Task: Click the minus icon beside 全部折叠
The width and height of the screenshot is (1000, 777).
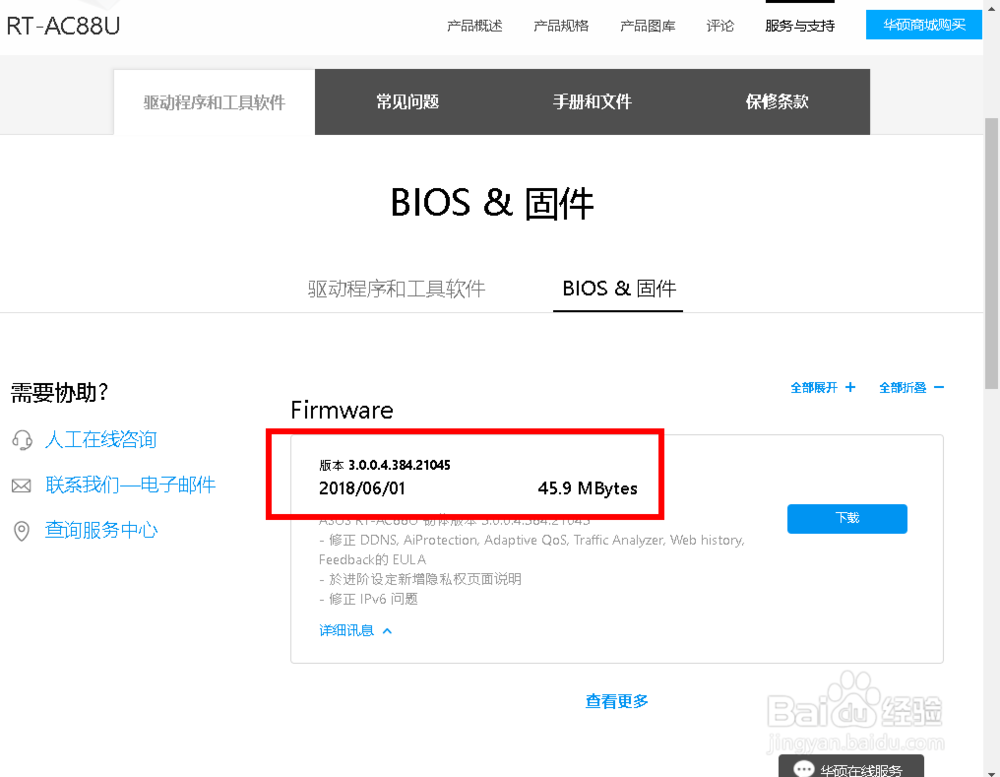Action: pos(939,387)
